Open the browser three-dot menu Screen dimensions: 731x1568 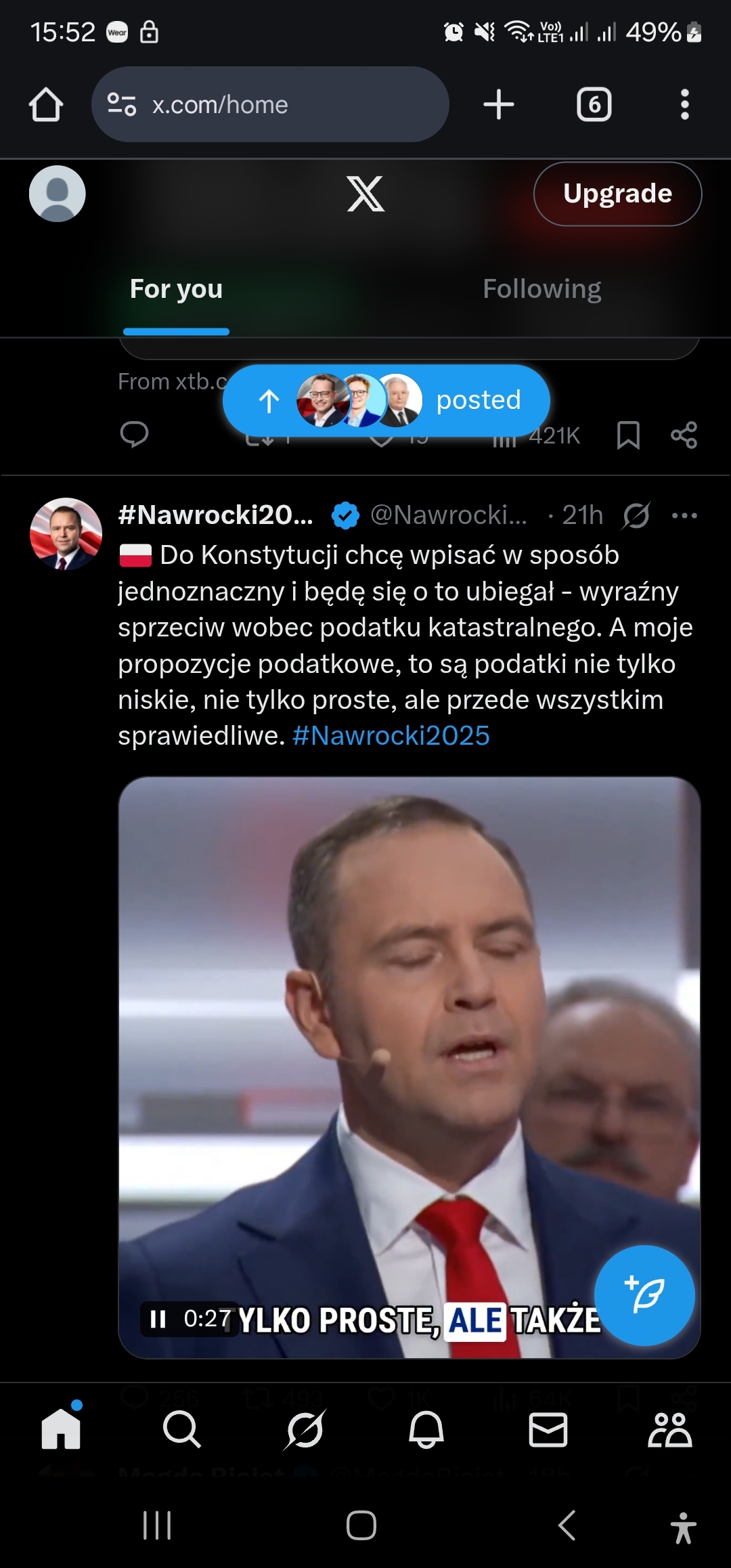pyautogui.click(x=684, y=105)
